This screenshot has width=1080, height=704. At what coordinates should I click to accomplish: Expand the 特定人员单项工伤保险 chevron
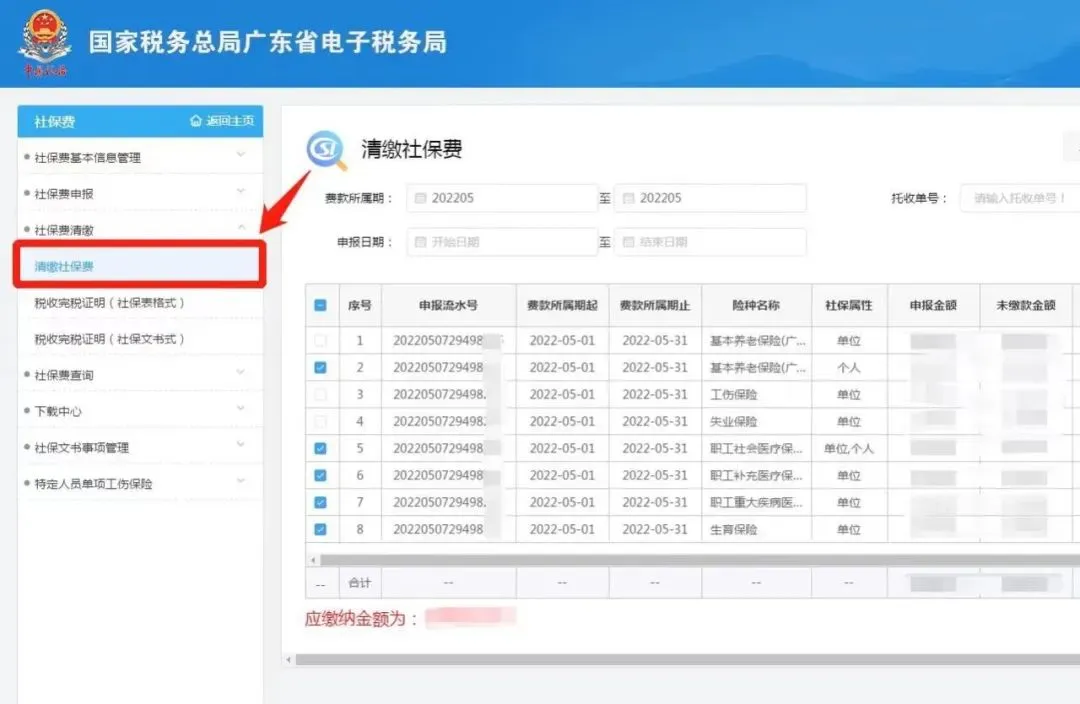click(241, 480)
